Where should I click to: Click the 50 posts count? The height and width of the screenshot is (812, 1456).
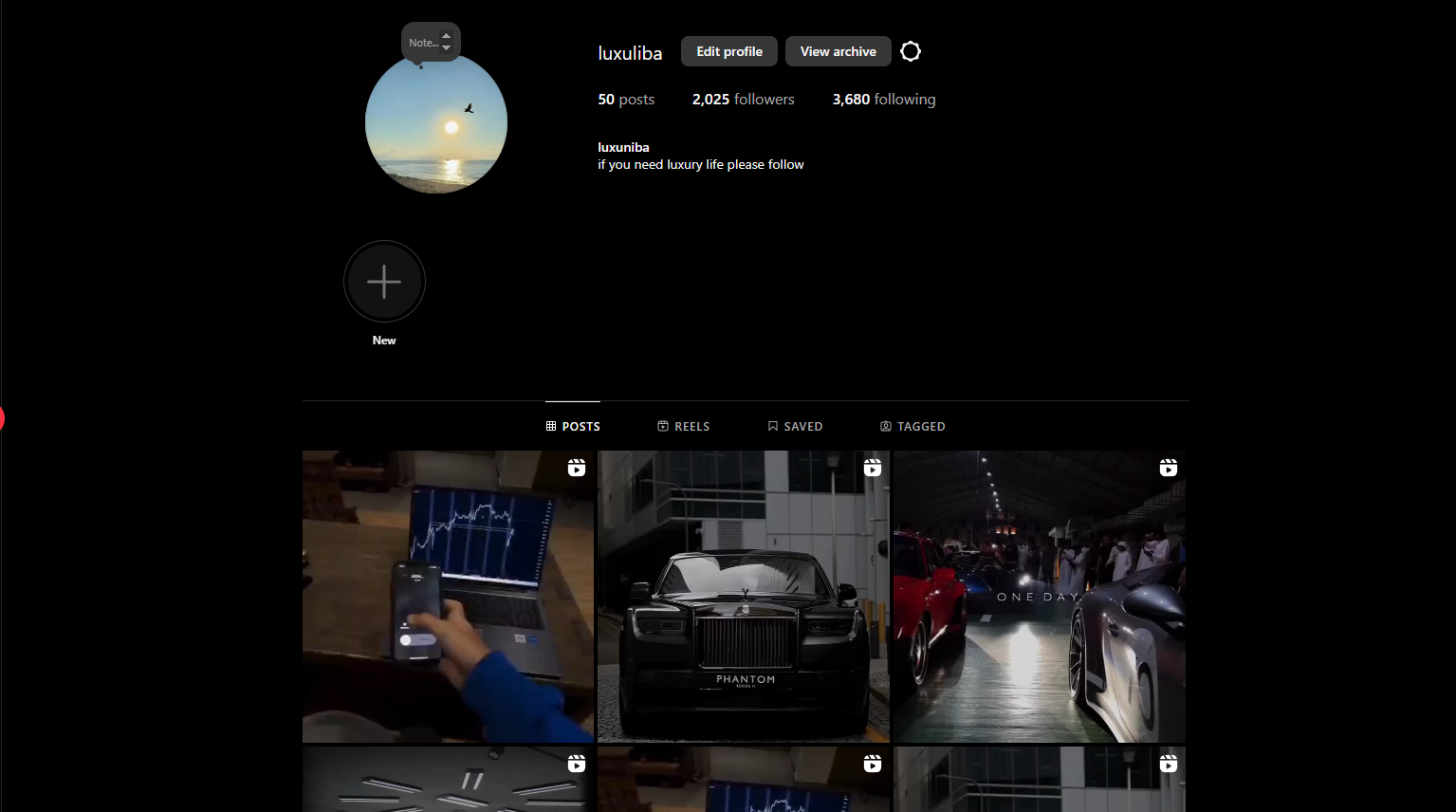click(626, 100)
